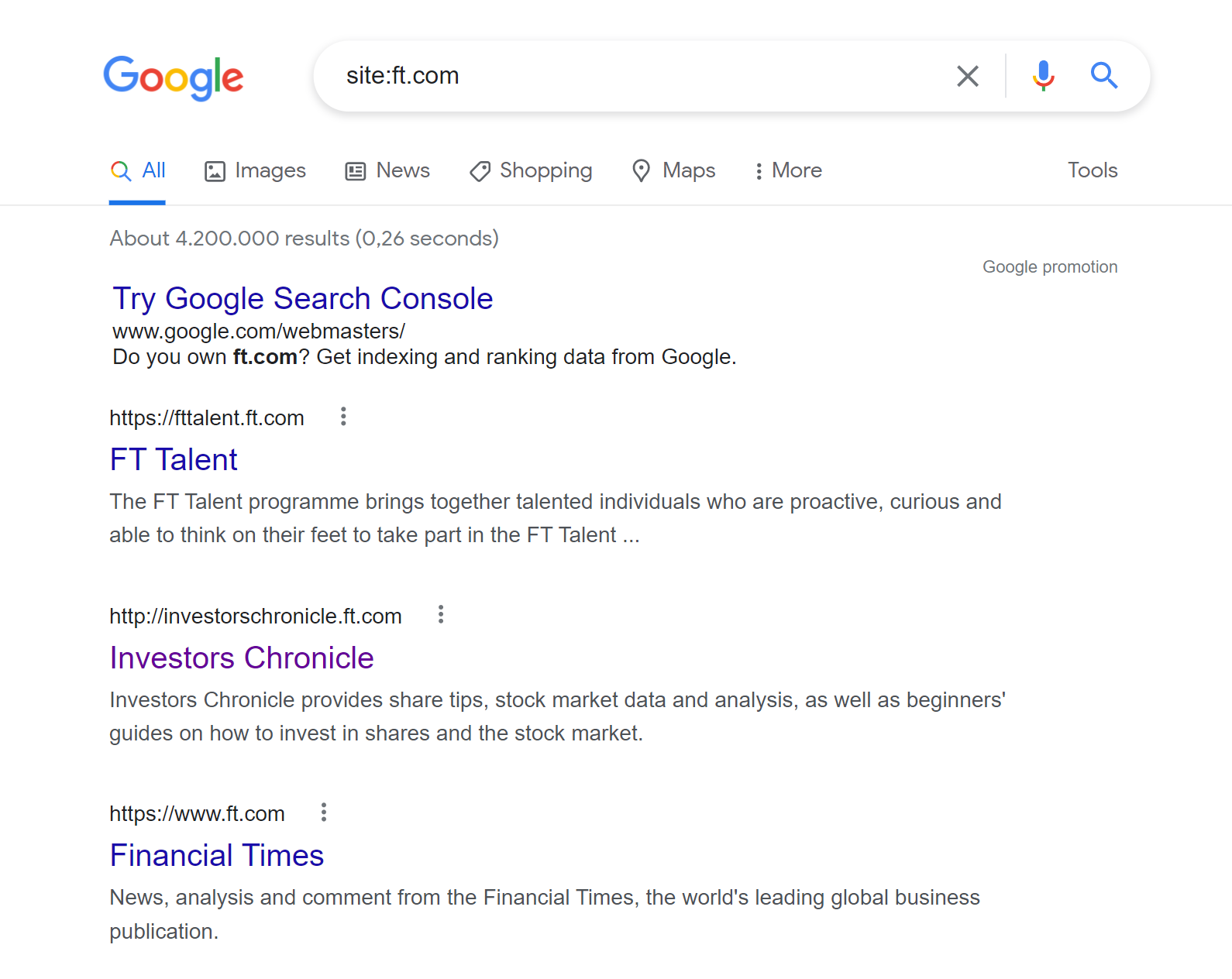Click the blue magnifier search button
The width and height of the screenshot is (1232, 979).
(1104, 76)
